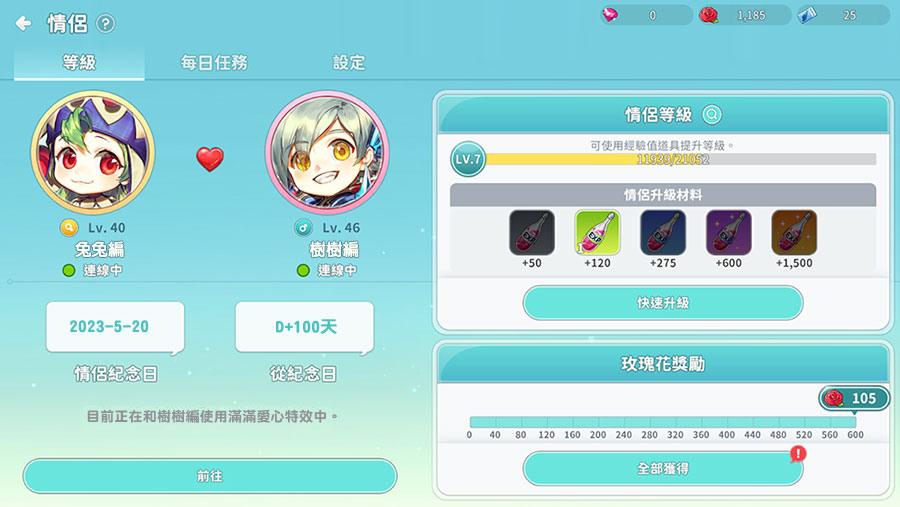
Task: Click the rose reward progress bar
Action: (663, 422)
